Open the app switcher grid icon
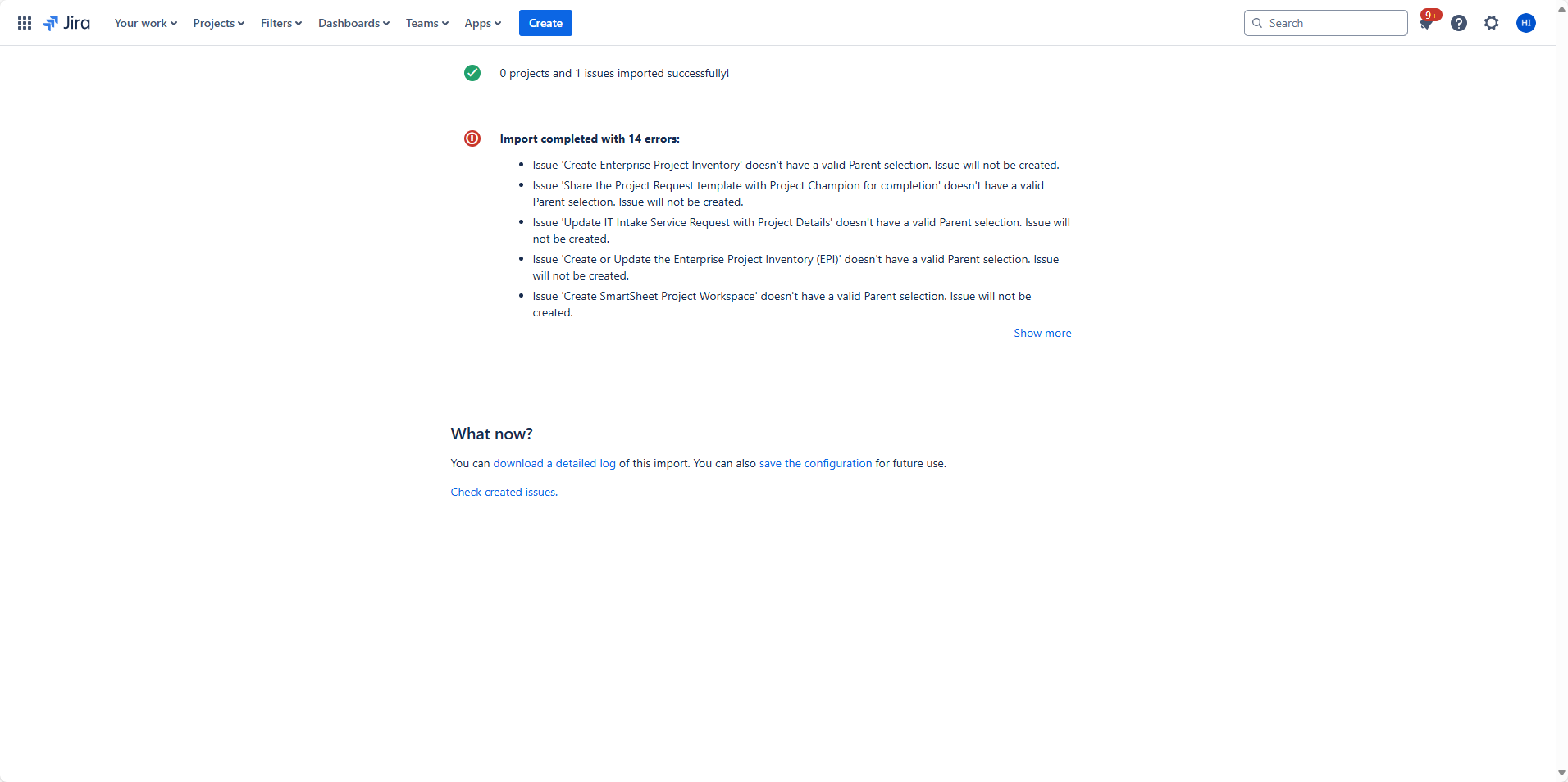The image size is (1568, 782). pyautogui.click(x=25, y=23)
